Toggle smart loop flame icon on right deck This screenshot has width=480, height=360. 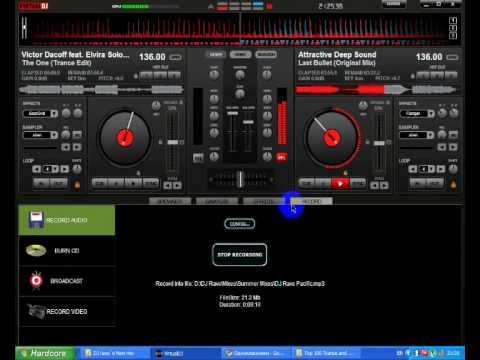click(453, 184)
